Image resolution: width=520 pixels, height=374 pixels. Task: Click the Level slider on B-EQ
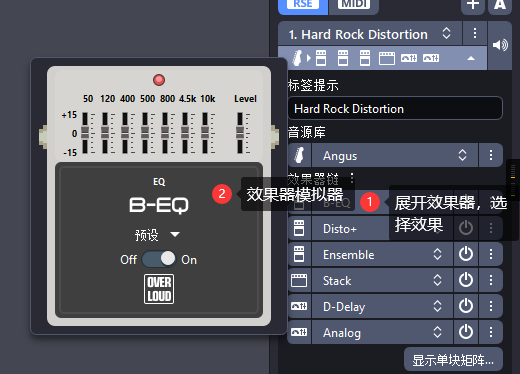240,133
